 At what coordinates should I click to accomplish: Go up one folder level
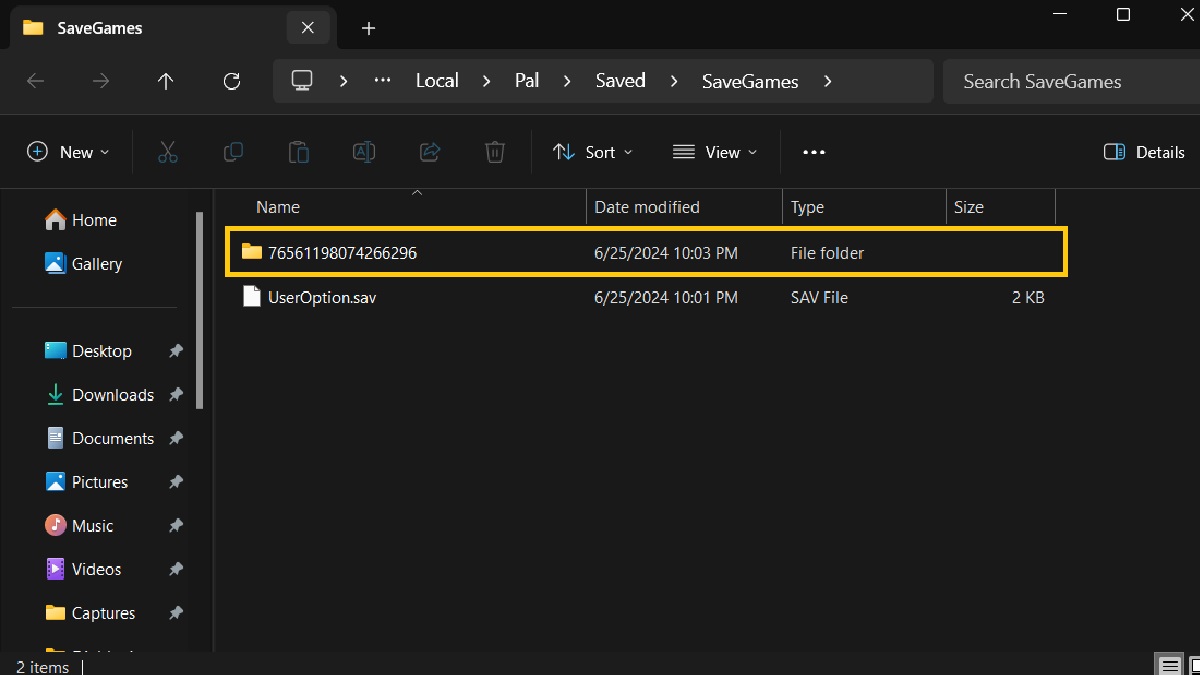pos(166,81)
